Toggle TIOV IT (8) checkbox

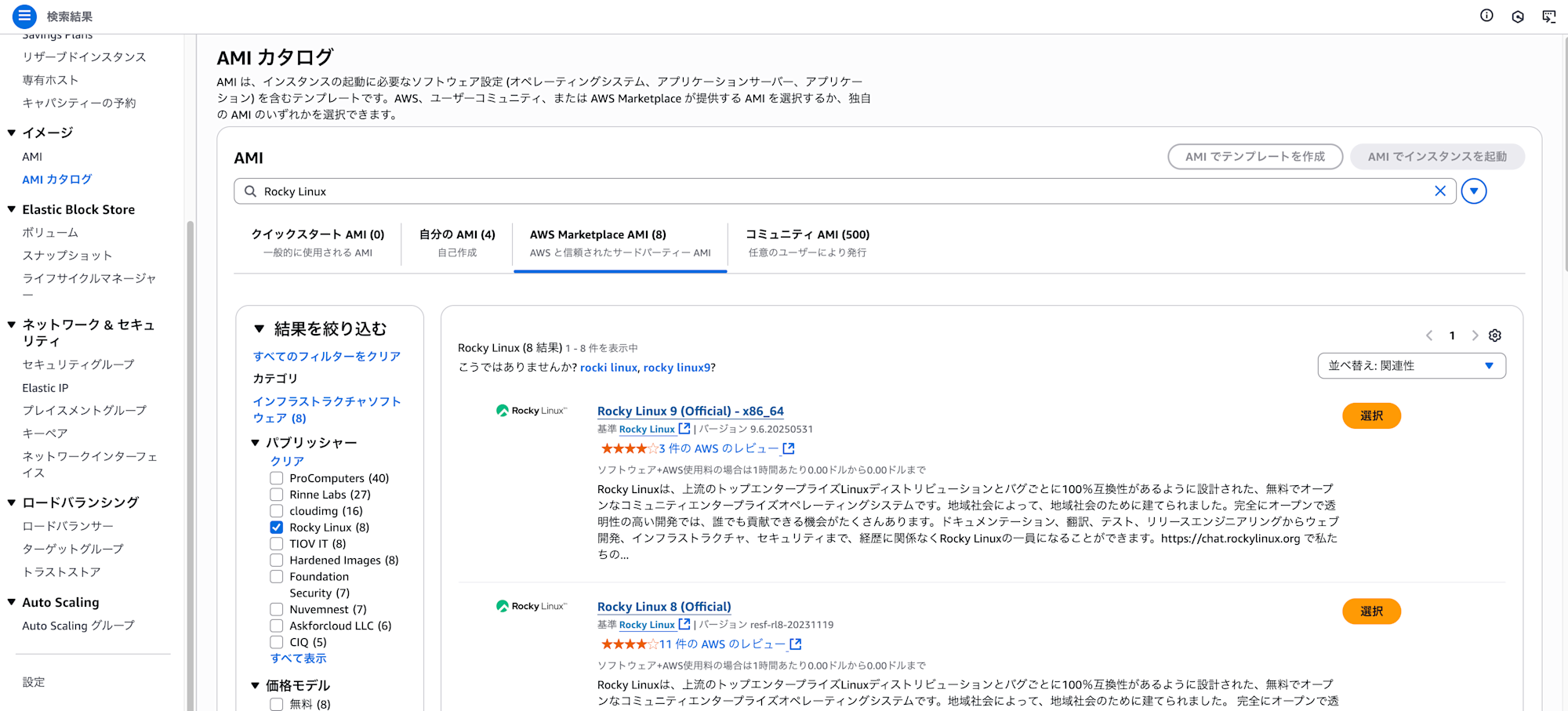(277, 544)
